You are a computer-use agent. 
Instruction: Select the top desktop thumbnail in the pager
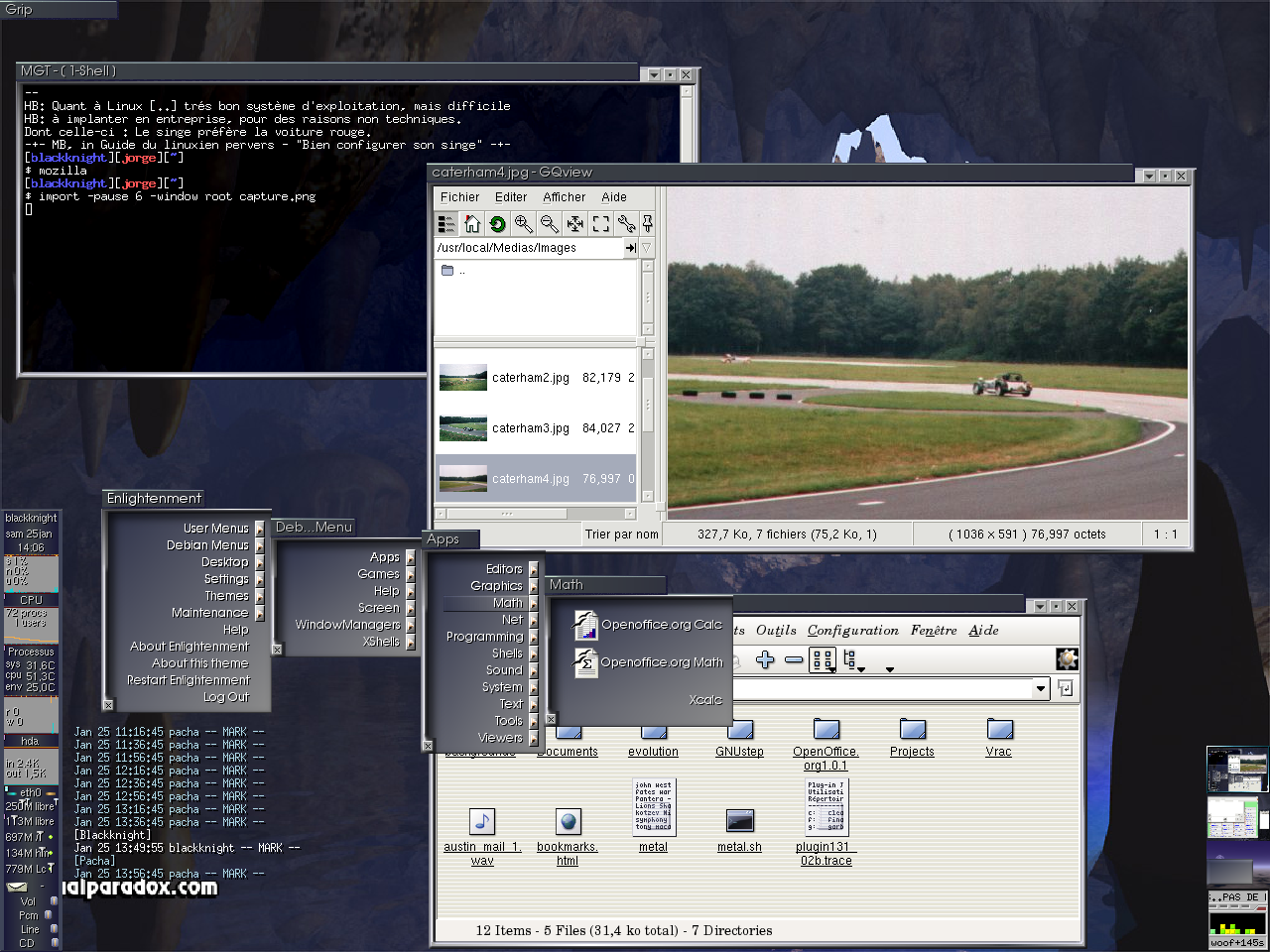[x=1237, y=770]
